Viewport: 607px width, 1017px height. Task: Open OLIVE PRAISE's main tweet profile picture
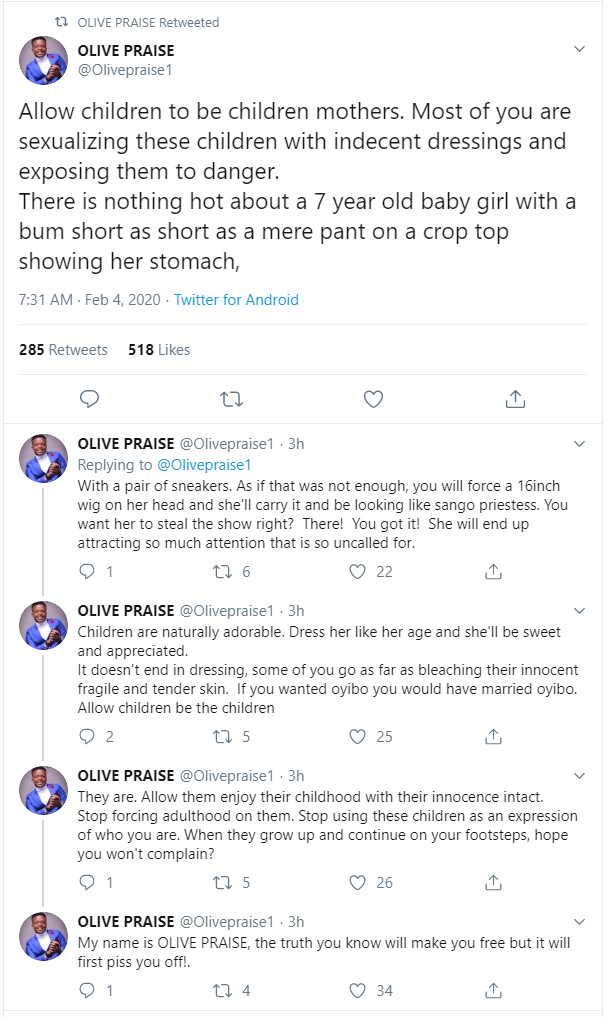pyautogui.click(x=43, y=61)
